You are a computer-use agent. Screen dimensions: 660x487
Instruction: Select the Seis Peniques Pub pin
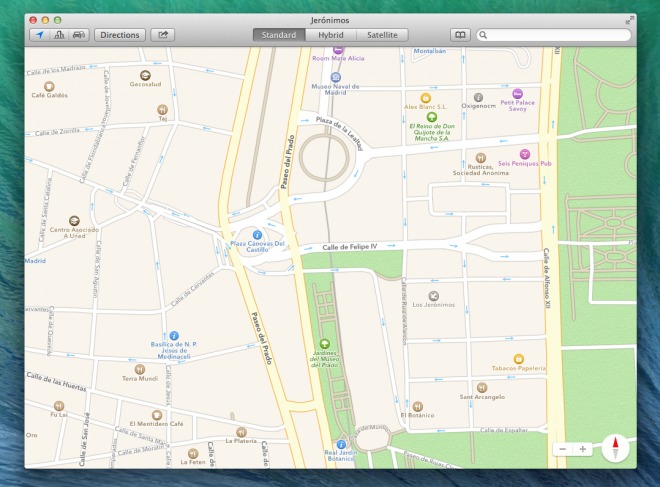tap(524, 154)
